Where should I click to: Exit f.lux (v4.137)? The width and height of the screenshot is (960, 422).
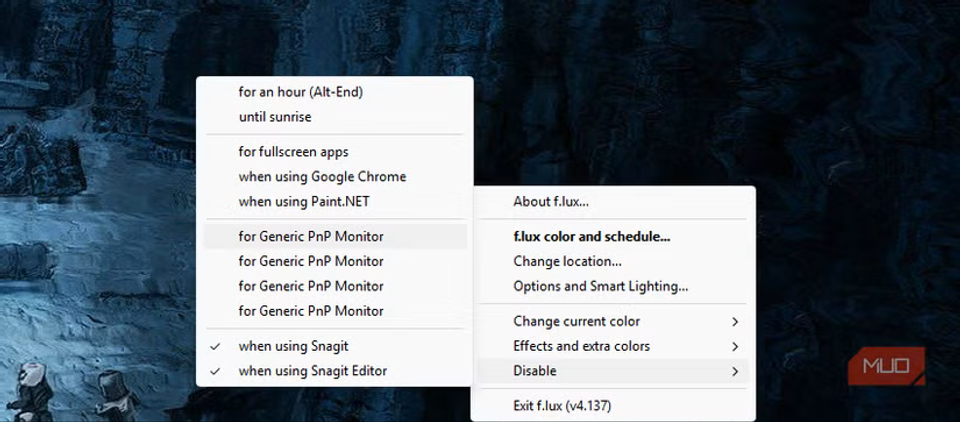[x=562, y=406]
